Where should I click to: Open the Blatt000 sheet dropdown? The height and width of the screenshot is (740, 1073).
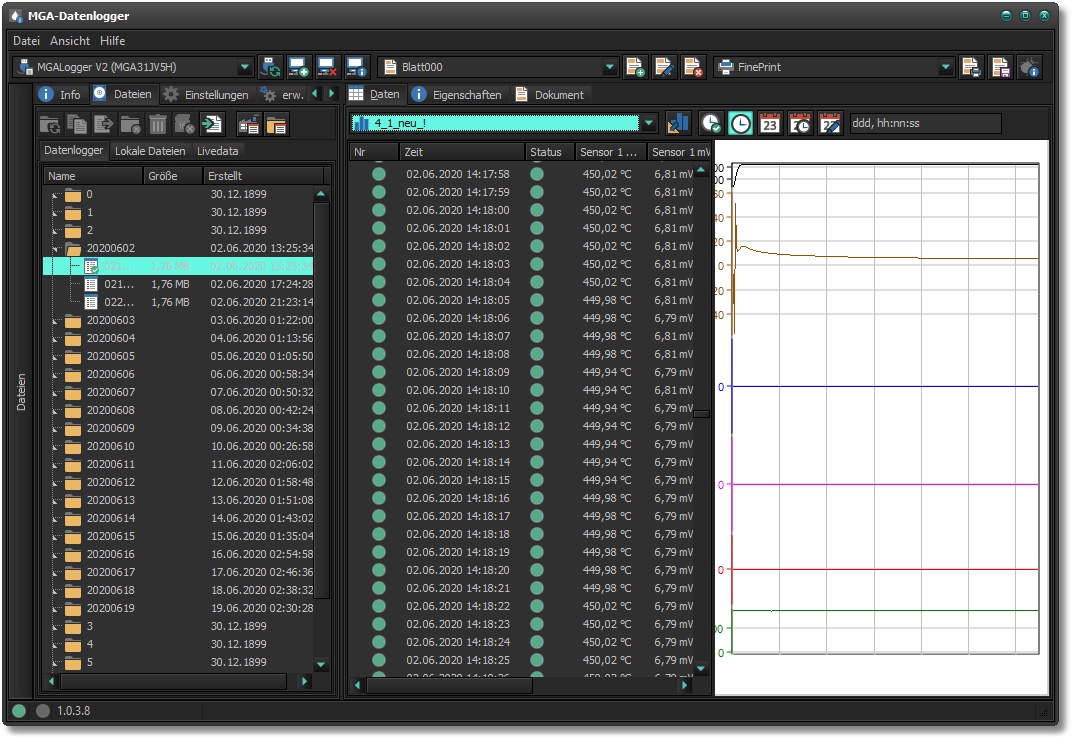coord(609,67)
